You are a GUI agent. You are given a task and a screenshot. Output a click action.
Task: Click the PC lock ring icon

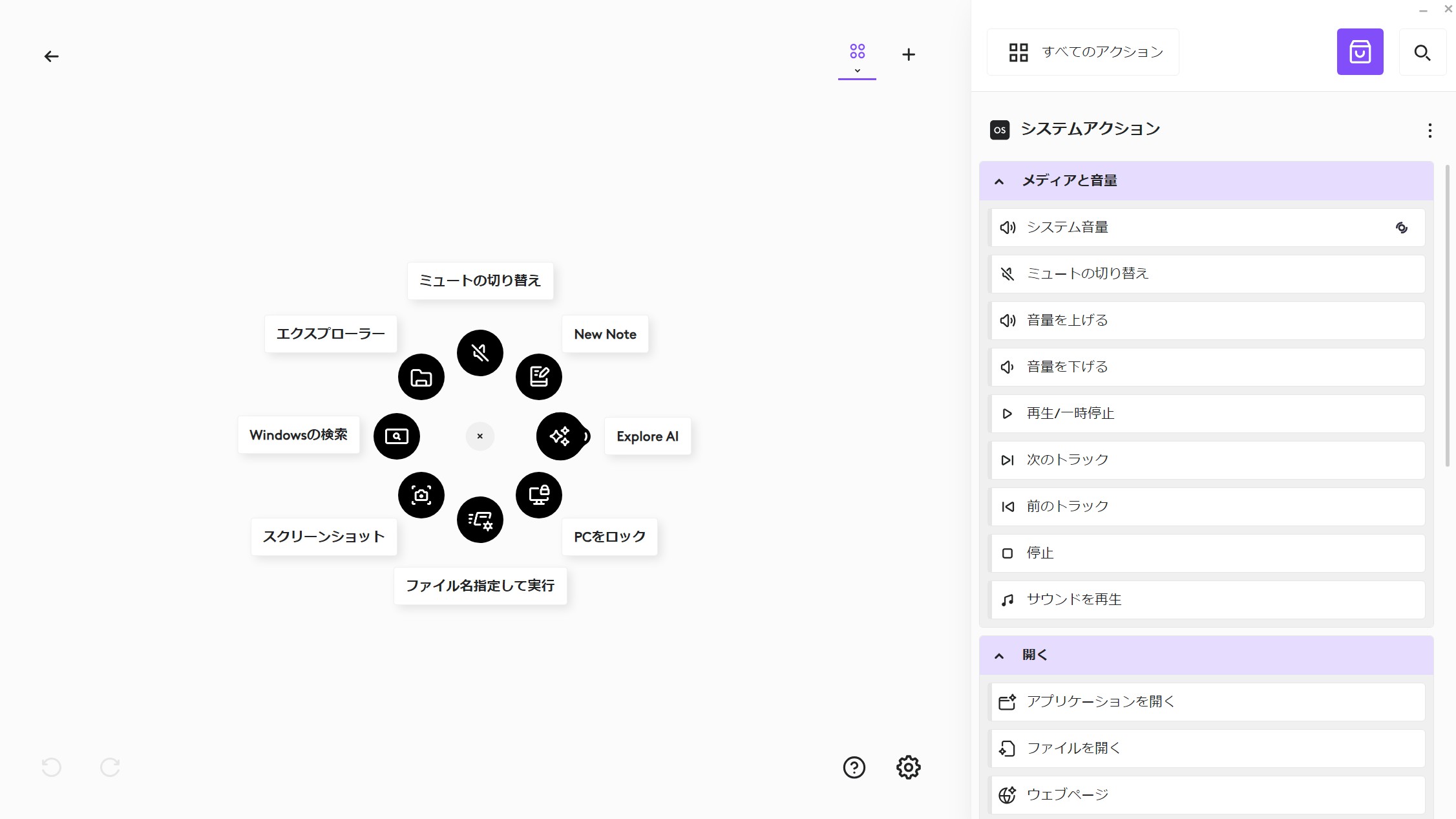[538, 495]
